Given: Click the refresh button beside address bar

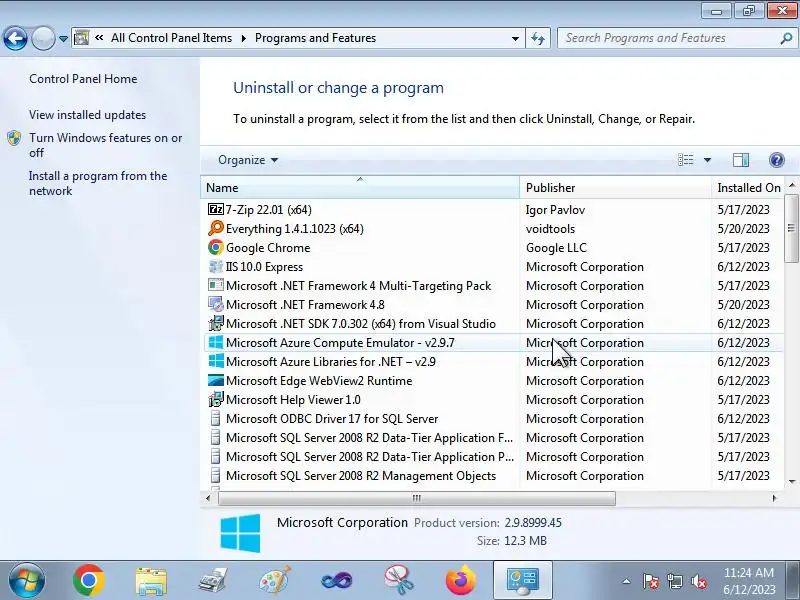Looking at the screenshot, I should click(x=538, y=38).
